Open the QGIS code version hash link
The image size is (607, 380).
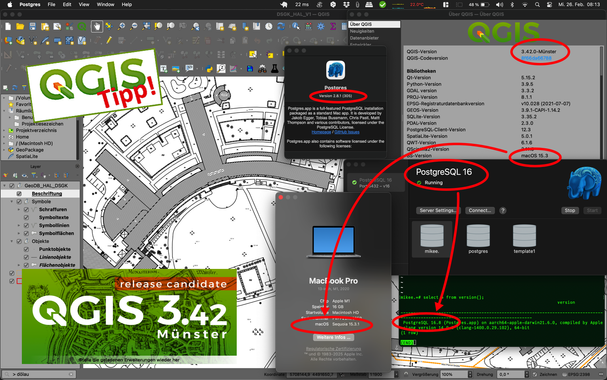pyautogui.click(x=536, y=58)
